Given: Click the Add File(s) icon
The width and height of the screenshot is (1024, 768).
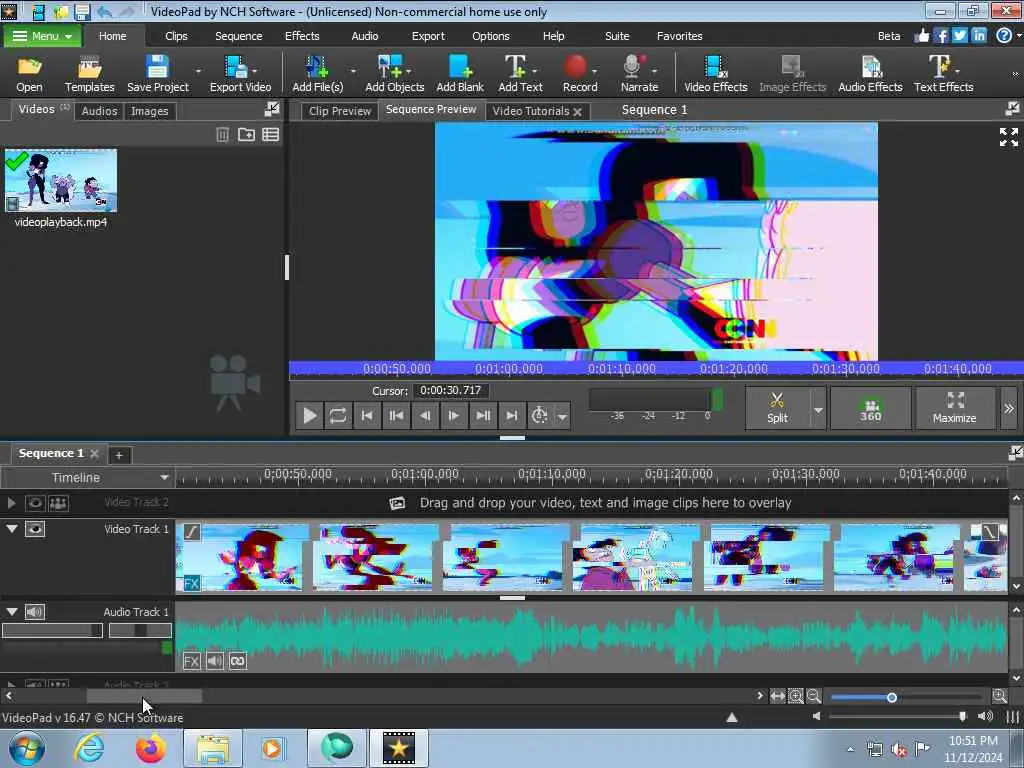Looking at the screenshot, I should pos(317,74).
